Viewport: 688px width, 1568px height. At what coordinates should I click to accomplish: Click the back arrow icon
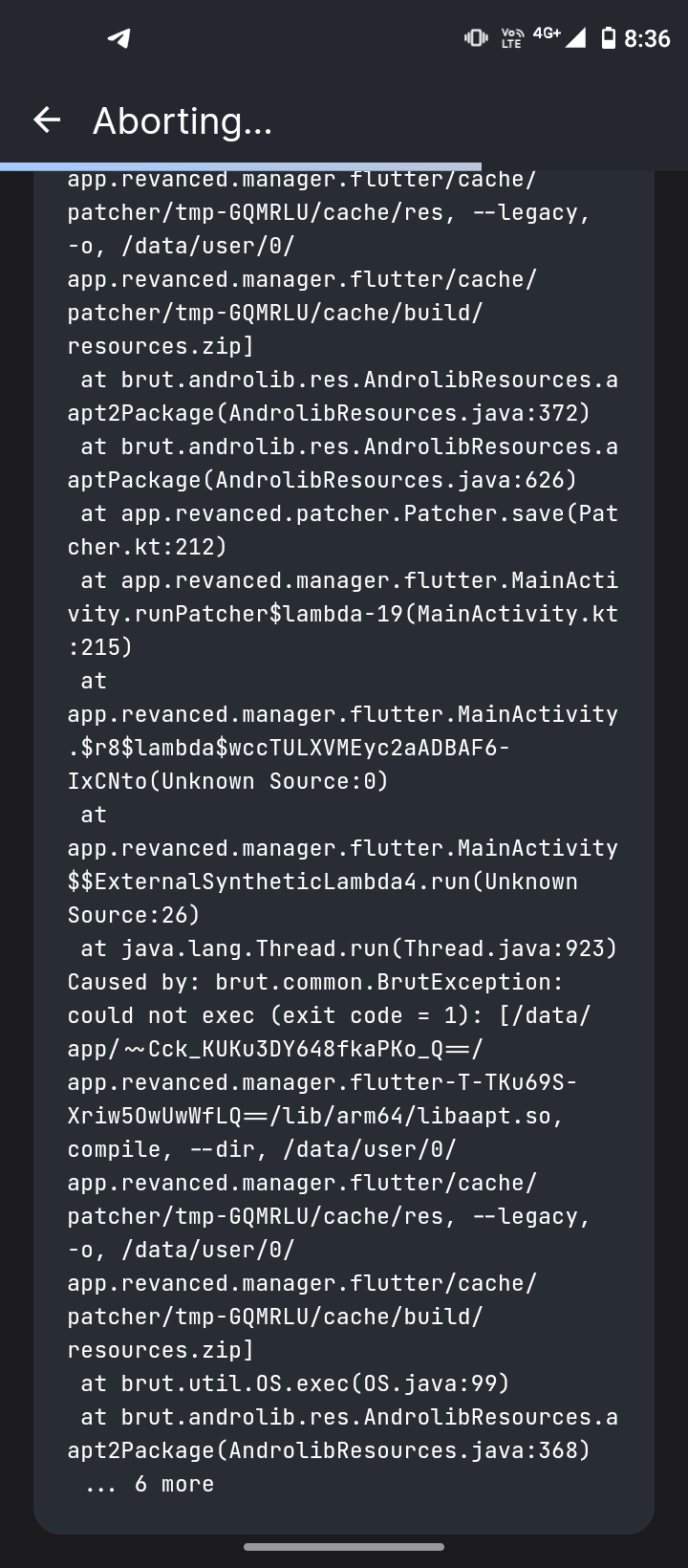45,120
